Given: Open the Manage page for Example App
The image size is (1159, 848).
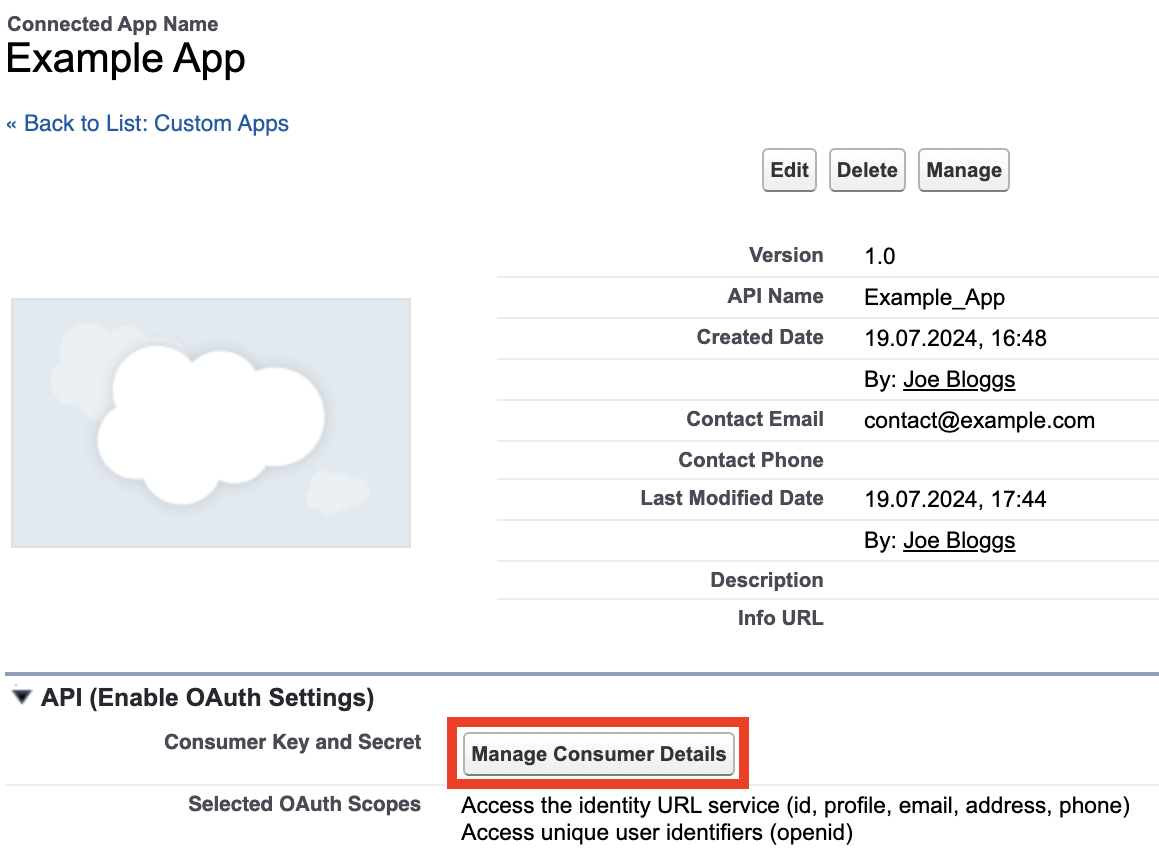Looking at the screenshot, I should click(x=962, y=170).
